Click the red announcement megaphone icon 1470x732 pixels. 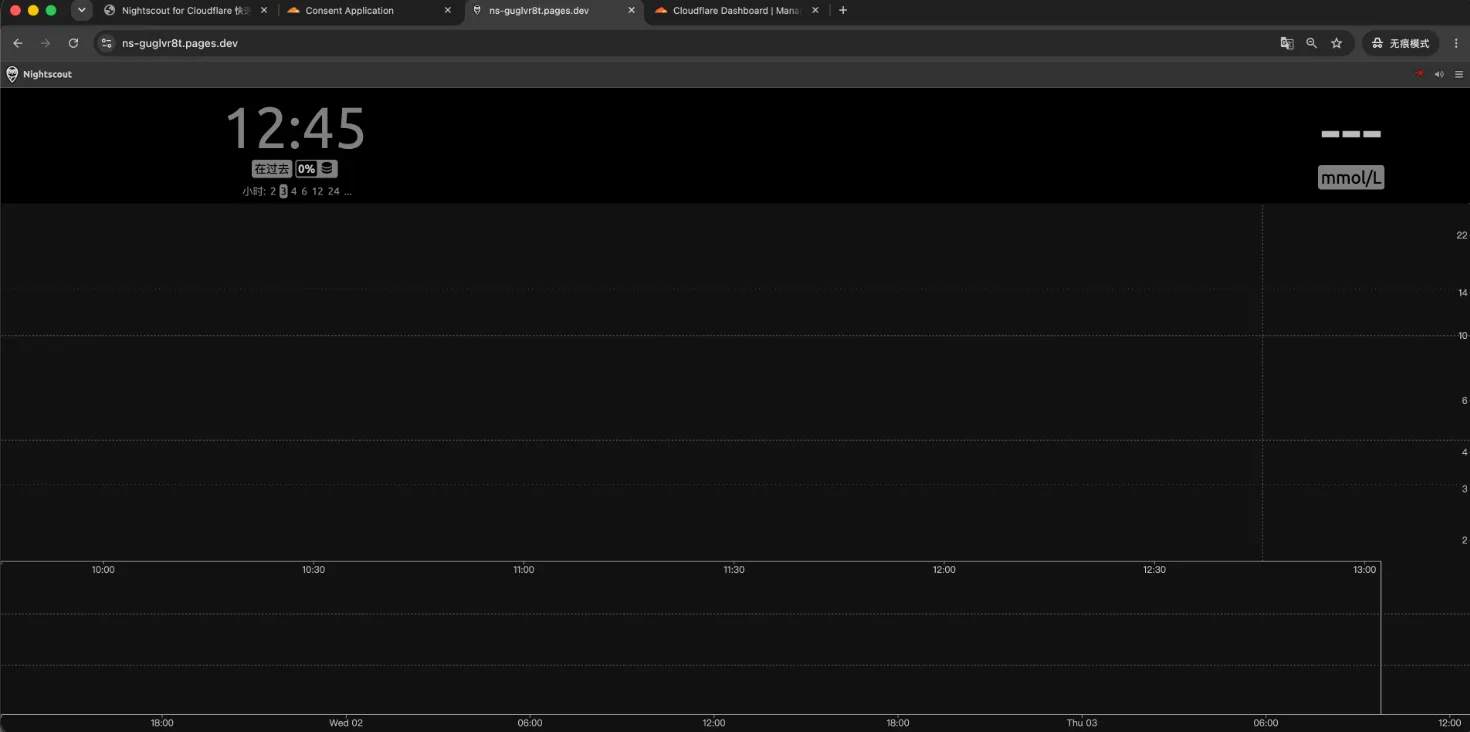click(x=1419, y=74)
